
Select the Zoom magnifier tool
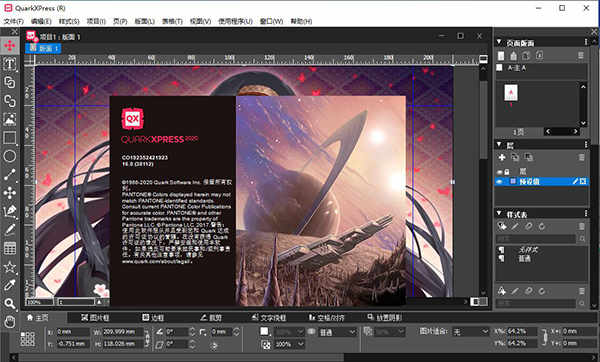(x=10, y=303)
